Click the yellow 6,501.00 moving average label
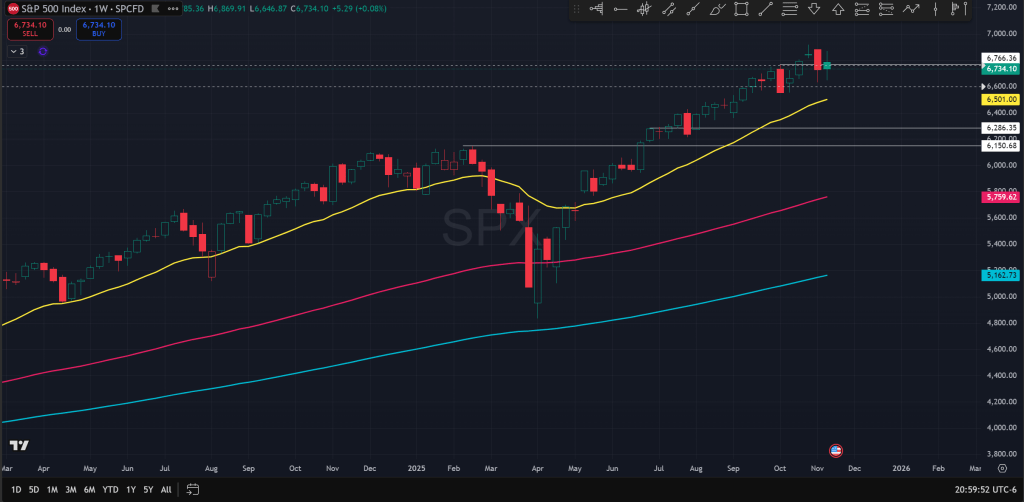This screenshot has width=1024, height=502. coord(1000,100)
